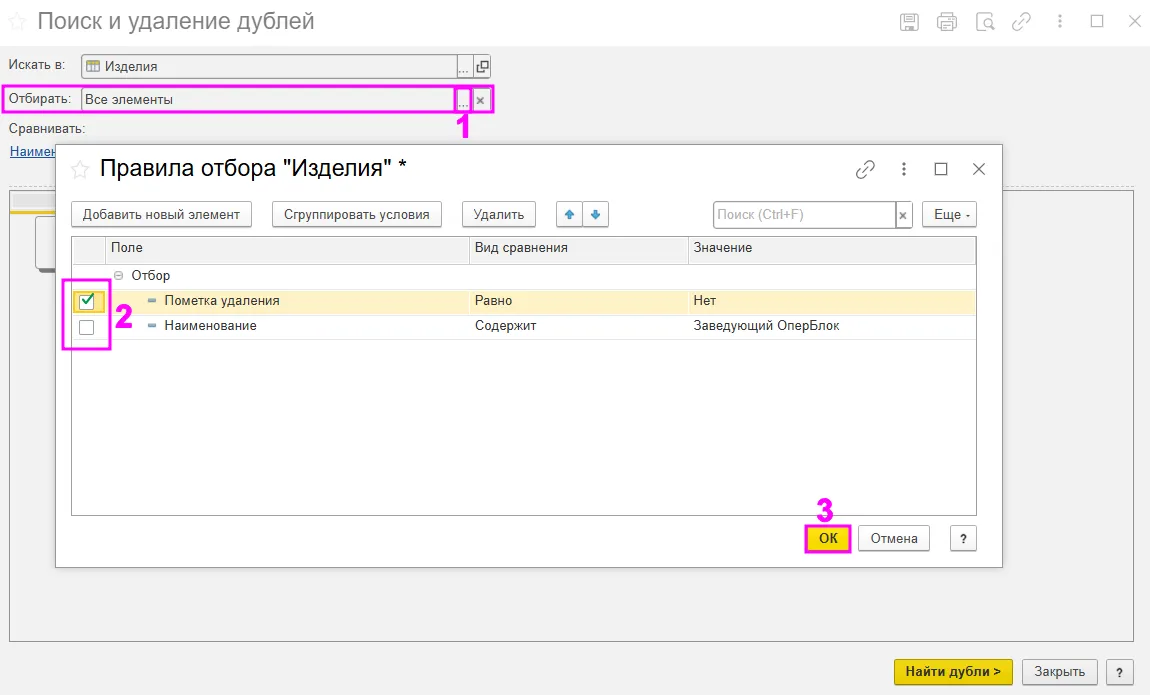
Task: Click the "Равно" comparison type cell
Action: (x=579, y=301)
